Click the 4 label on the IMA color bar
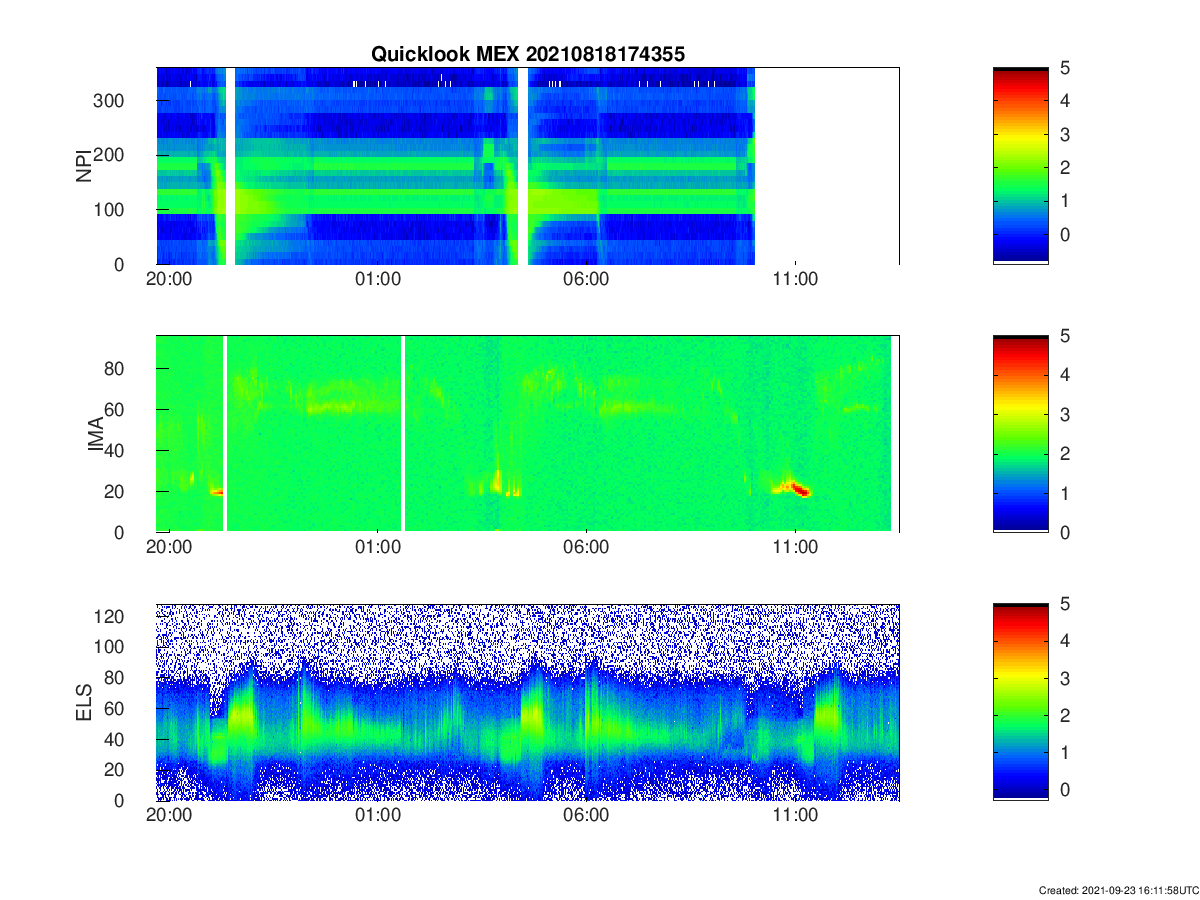The height and width of the screenshot is (900, 1200). [x=1065, y=375]
